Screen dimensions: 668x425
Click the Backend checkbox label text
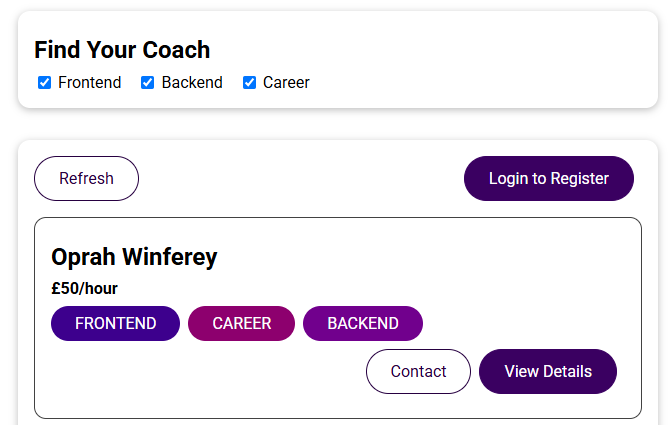192,83
